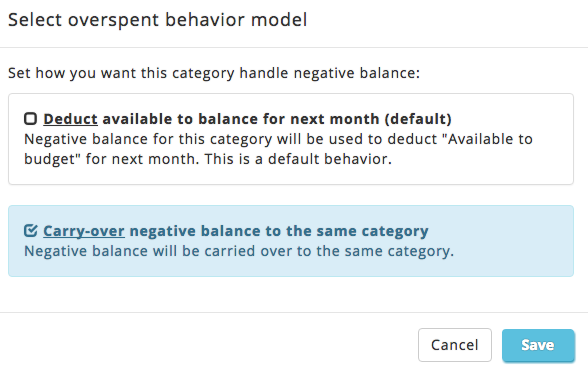
Task: Click the '(default)' label in Deduct heading
Action: coord(418,119)
